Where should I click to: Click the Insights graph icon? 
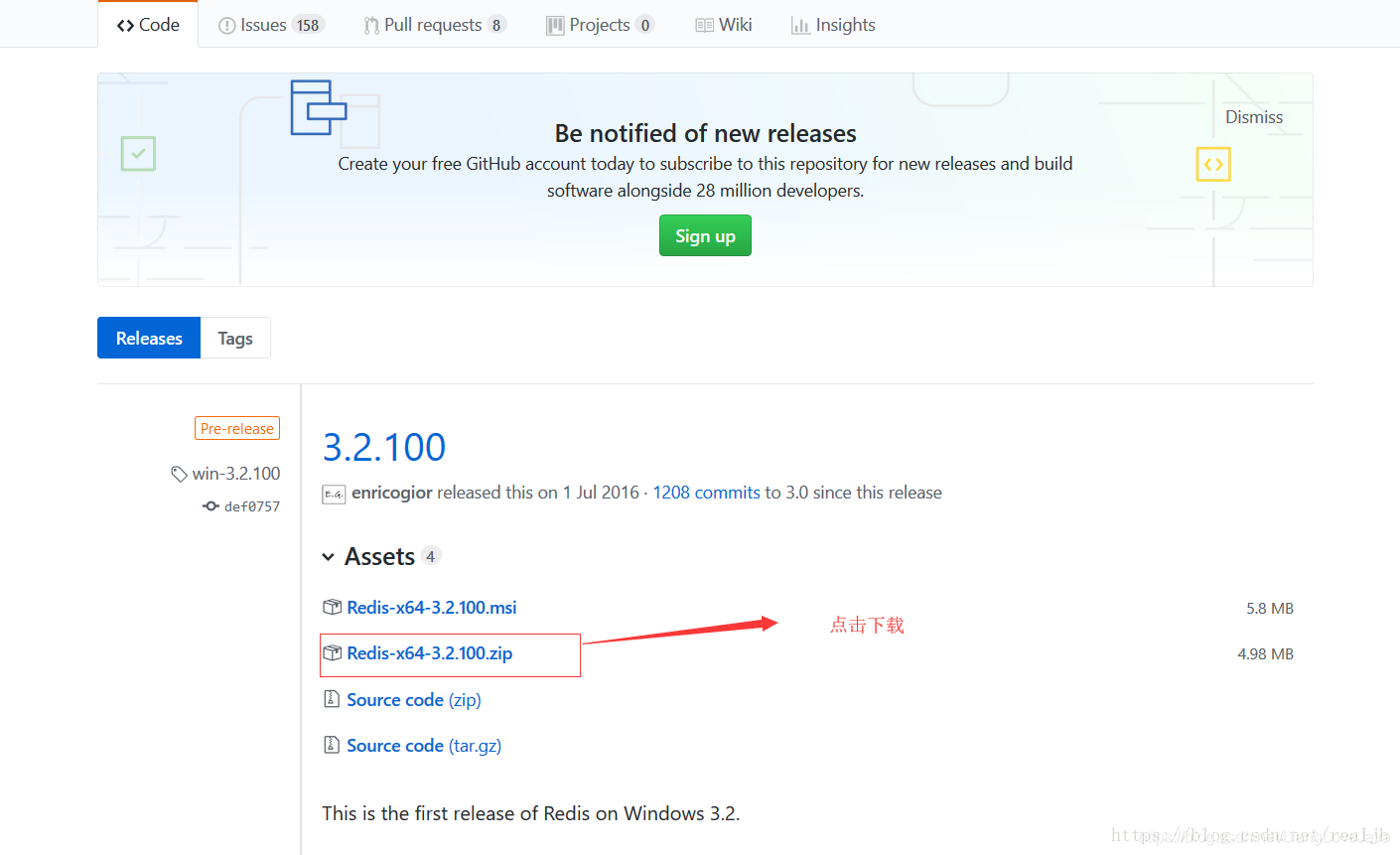800,26
